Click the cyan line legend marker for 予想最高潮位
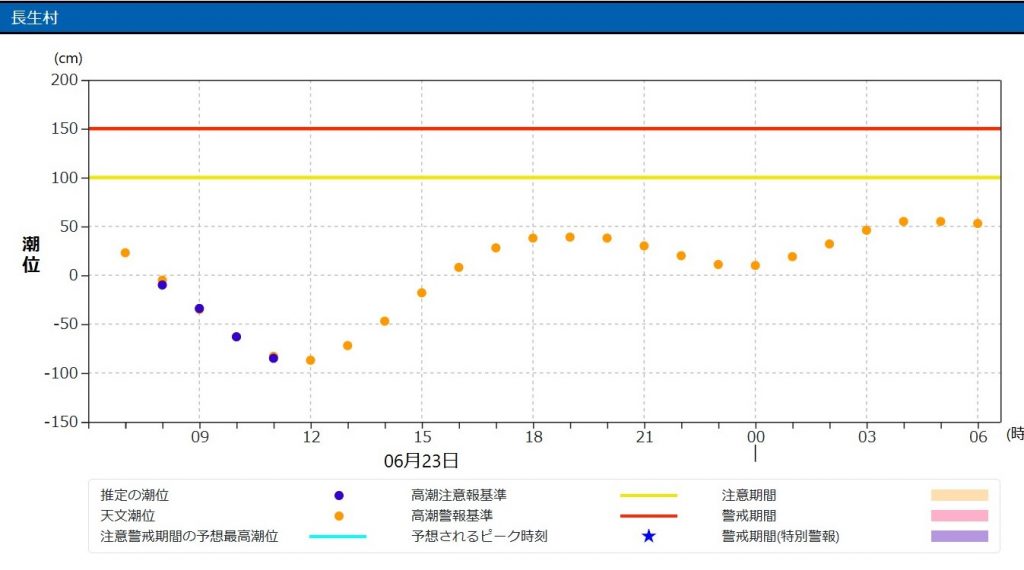The image size is (1024, 570). (x=338, y=536)
